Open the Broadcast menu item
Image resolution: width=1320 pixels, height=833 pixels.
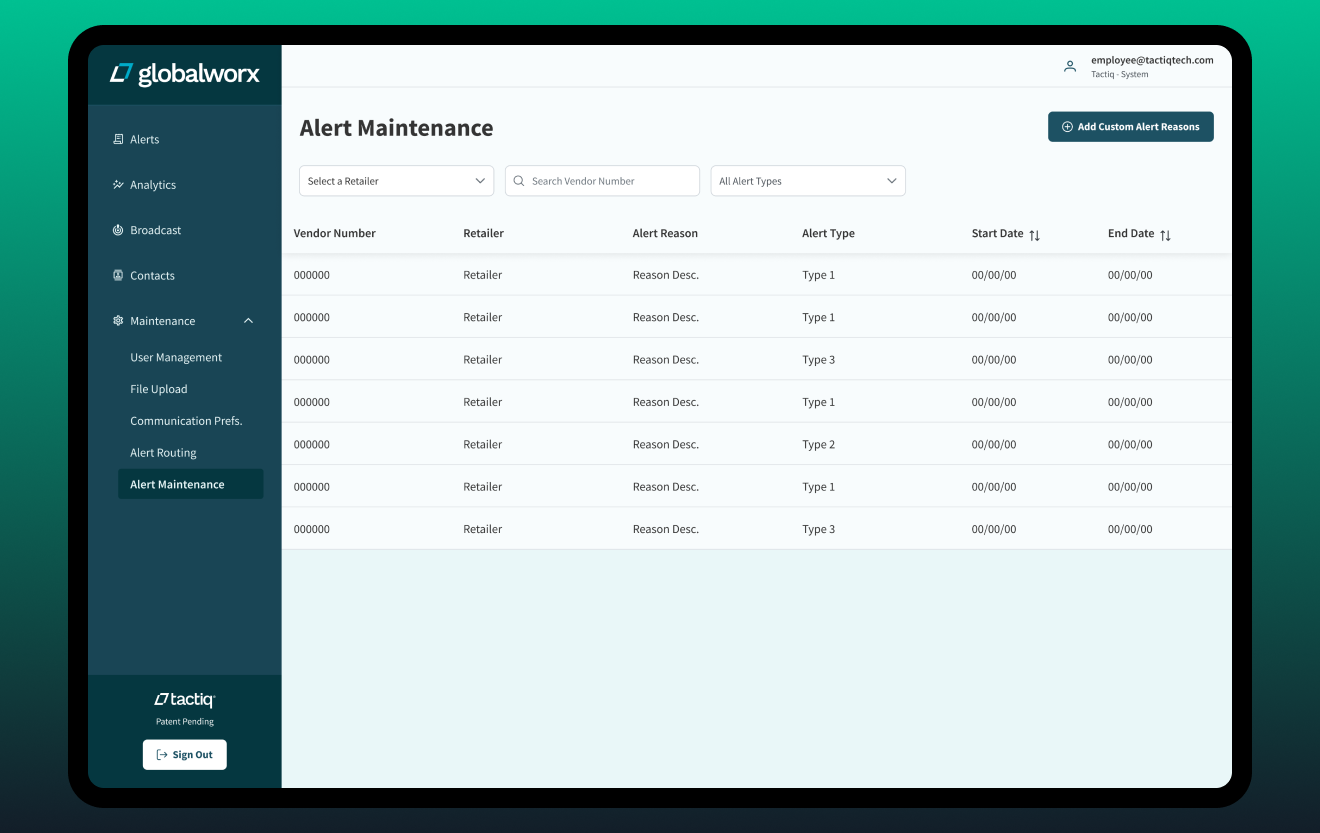(x=156, y=230)
